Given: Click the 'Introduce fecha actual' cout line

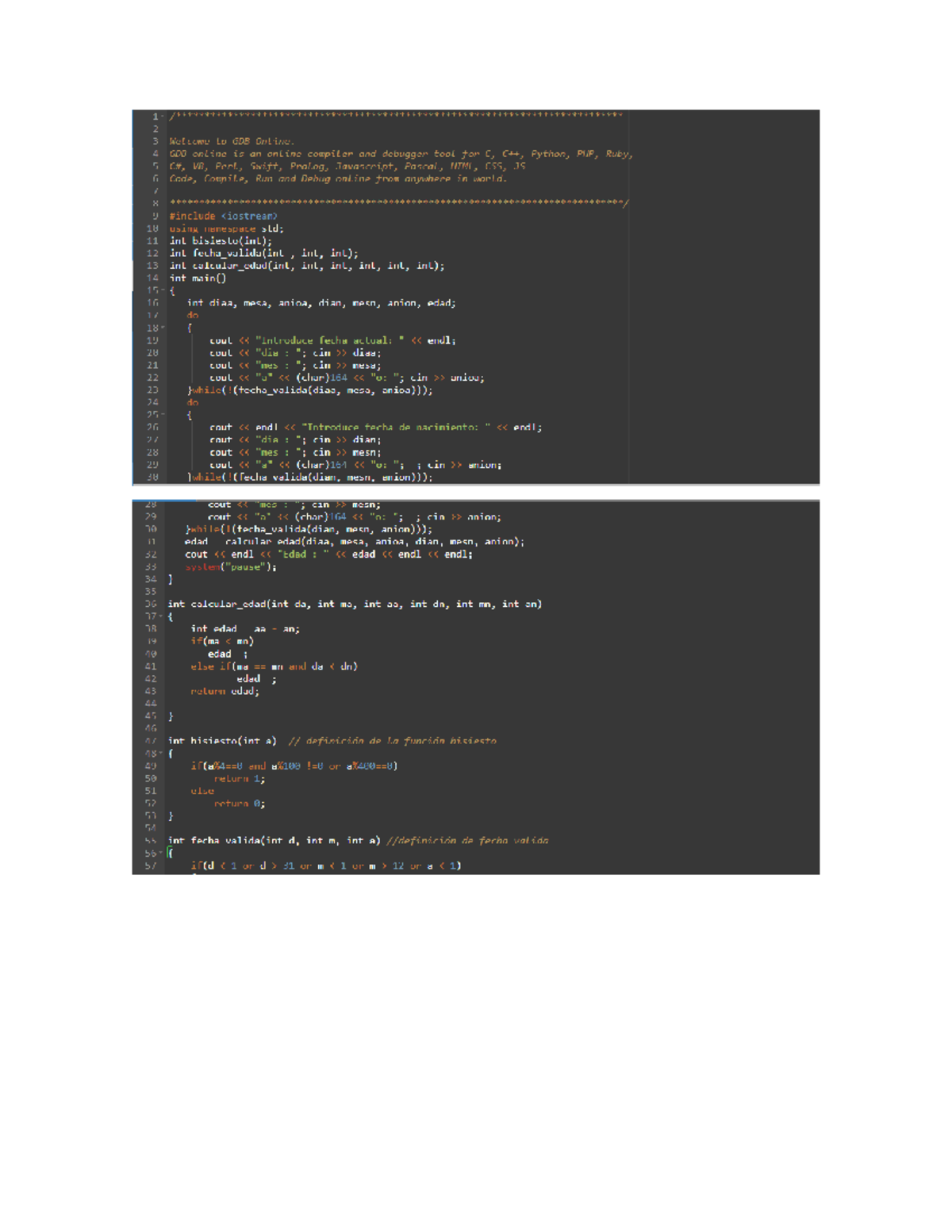Looking at the screenshot, I should pos(332,340).
